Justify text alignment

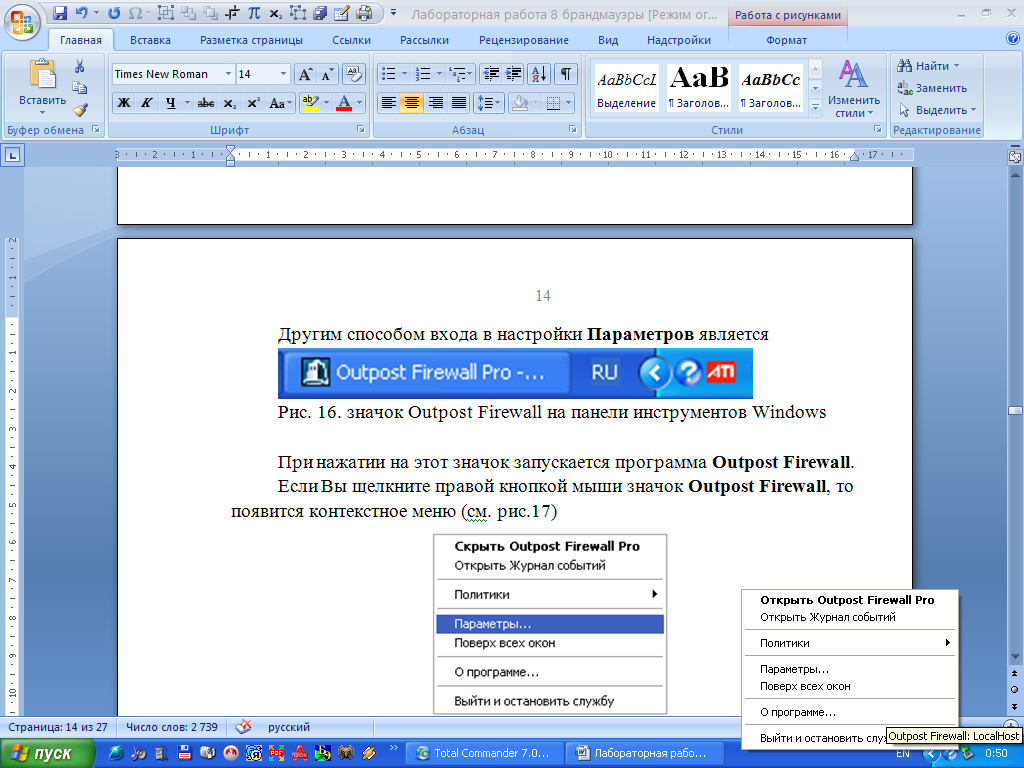point(459,103)
